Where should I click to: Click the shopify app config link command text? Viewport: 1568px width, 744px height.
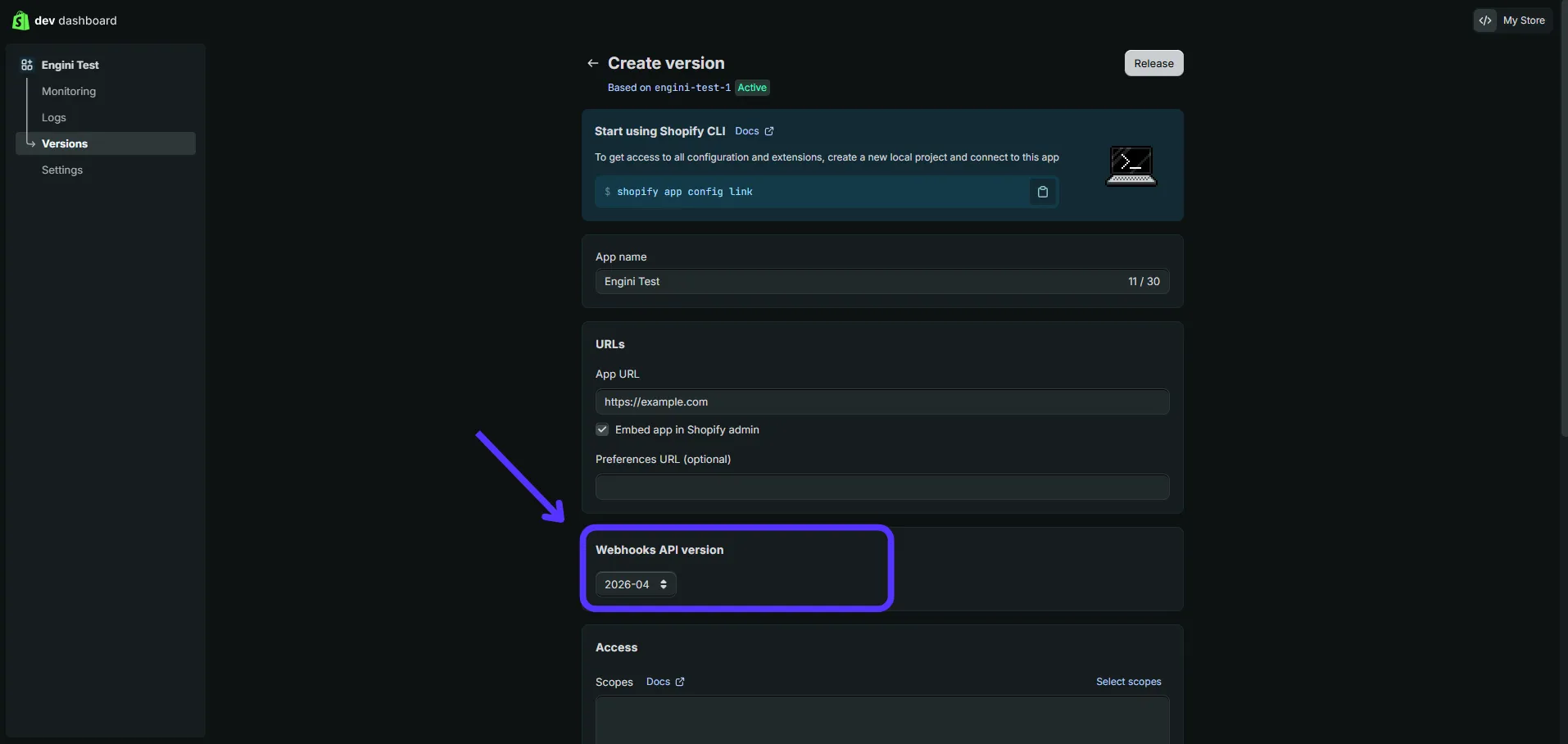click(x=685, y=192)
